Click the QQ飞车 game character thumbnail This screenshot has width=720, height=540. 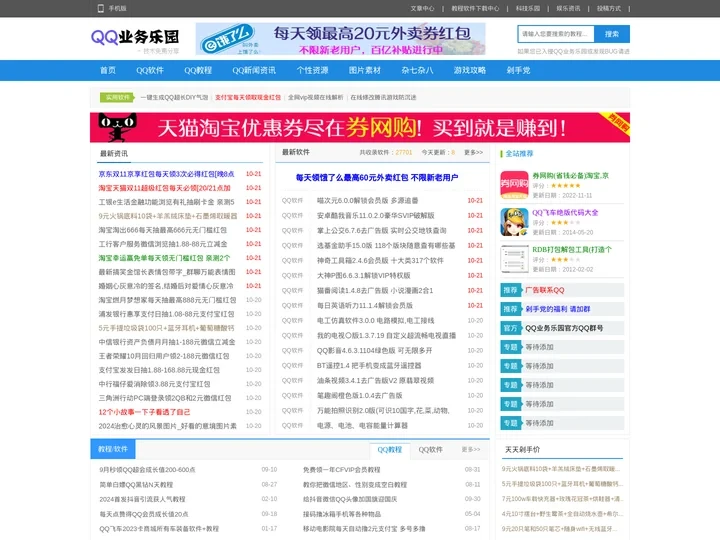pos(514,222)
